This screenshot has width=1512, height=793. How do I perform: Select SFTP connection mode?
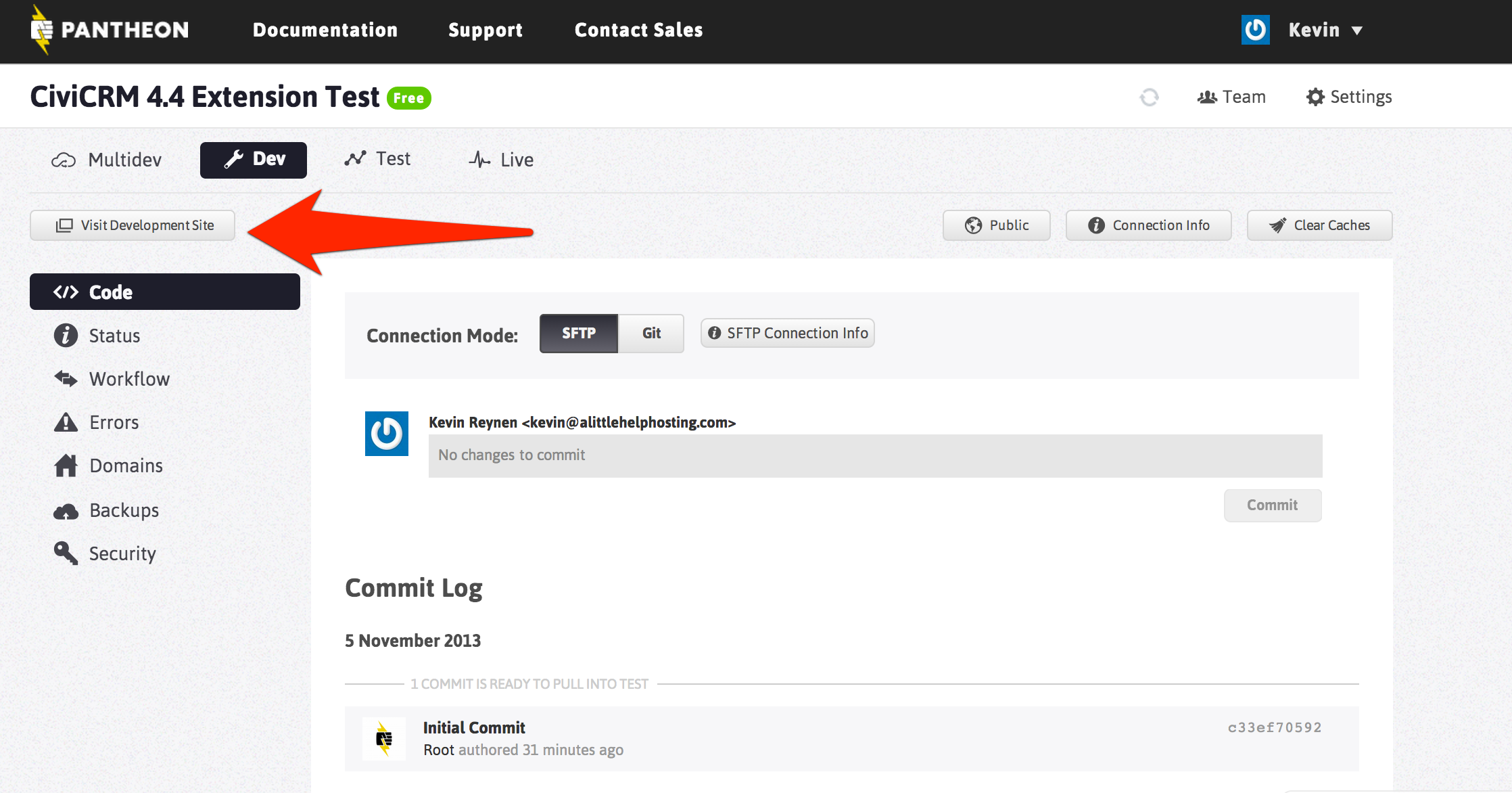(x=579, y=333)
